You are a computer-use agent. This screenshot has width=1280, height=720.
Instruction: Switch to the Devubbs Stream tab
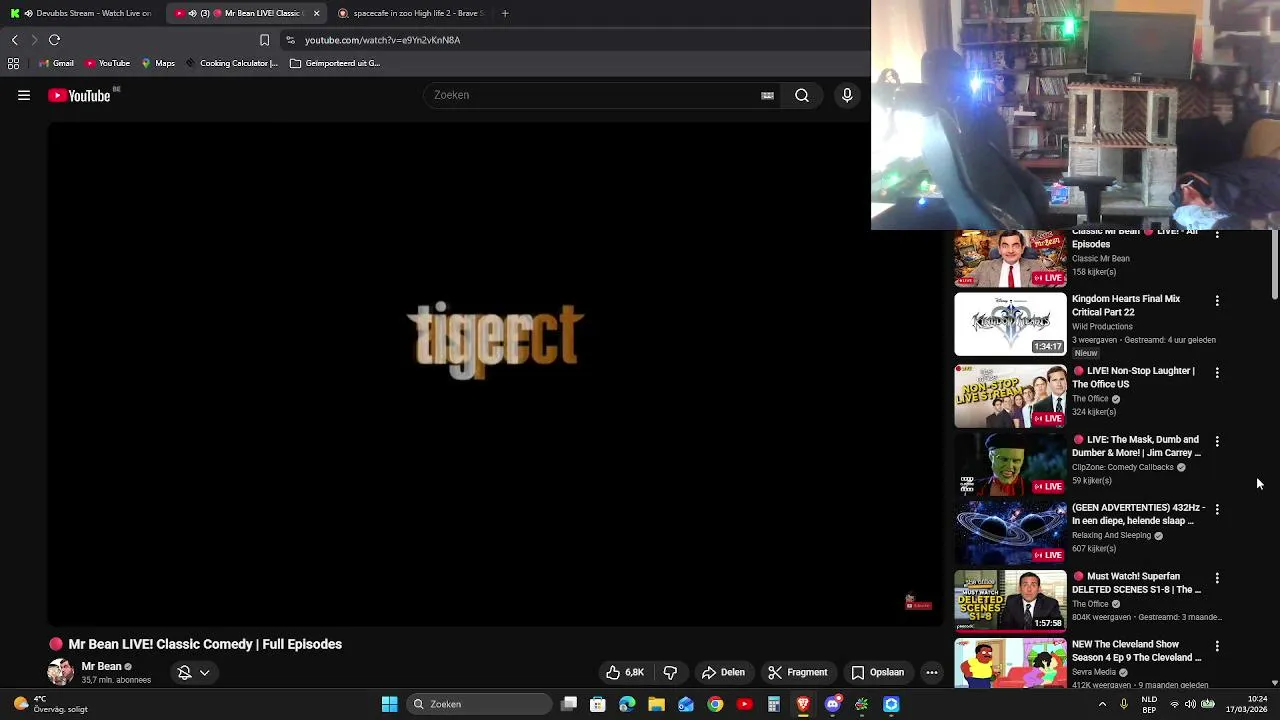[80, 13]
